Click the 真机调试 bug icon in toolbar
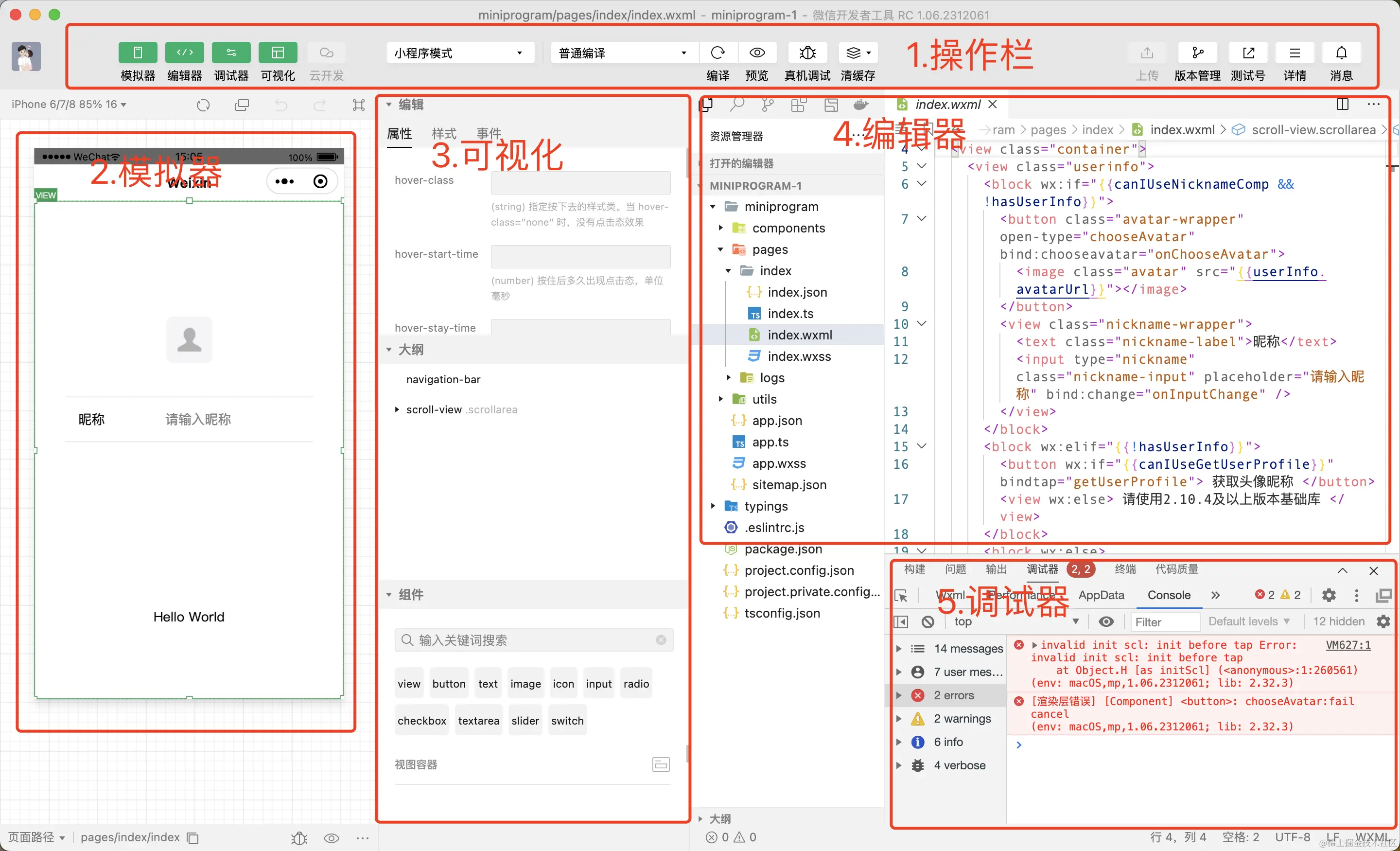The width and height of the screenshot is (1400, 851). click(x=807, y=53)
